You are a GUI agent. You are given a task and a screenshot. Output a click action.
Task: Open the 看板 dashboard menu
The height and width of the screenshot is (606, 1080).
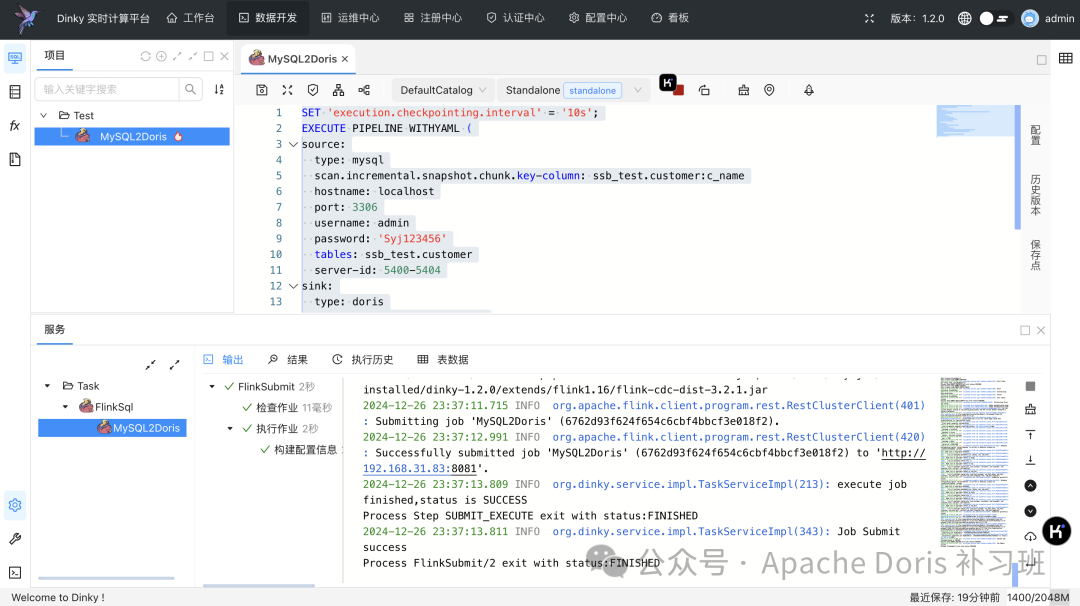(670, 18)
